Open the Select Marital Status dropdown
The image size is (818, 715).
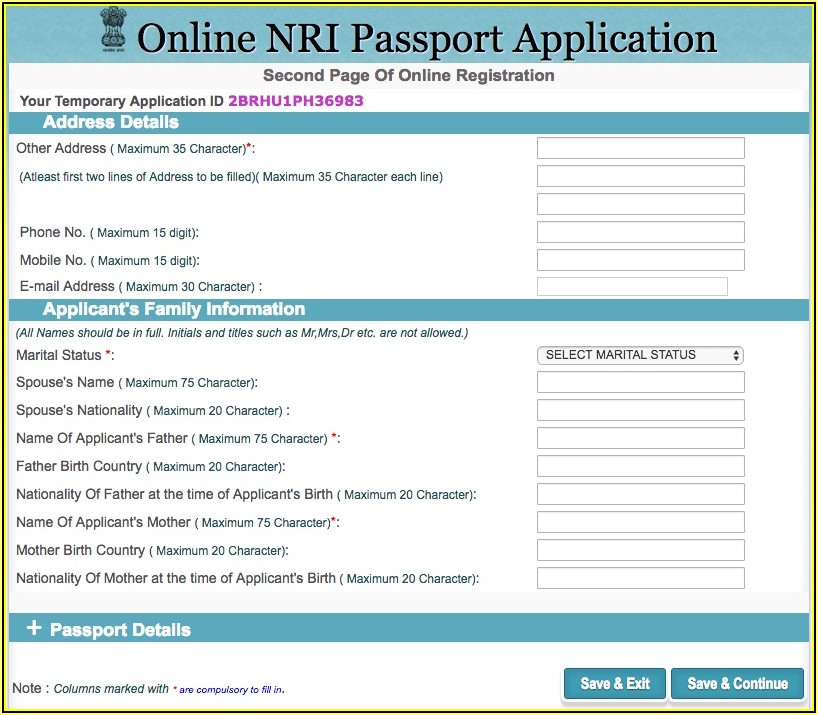[640, 355]
